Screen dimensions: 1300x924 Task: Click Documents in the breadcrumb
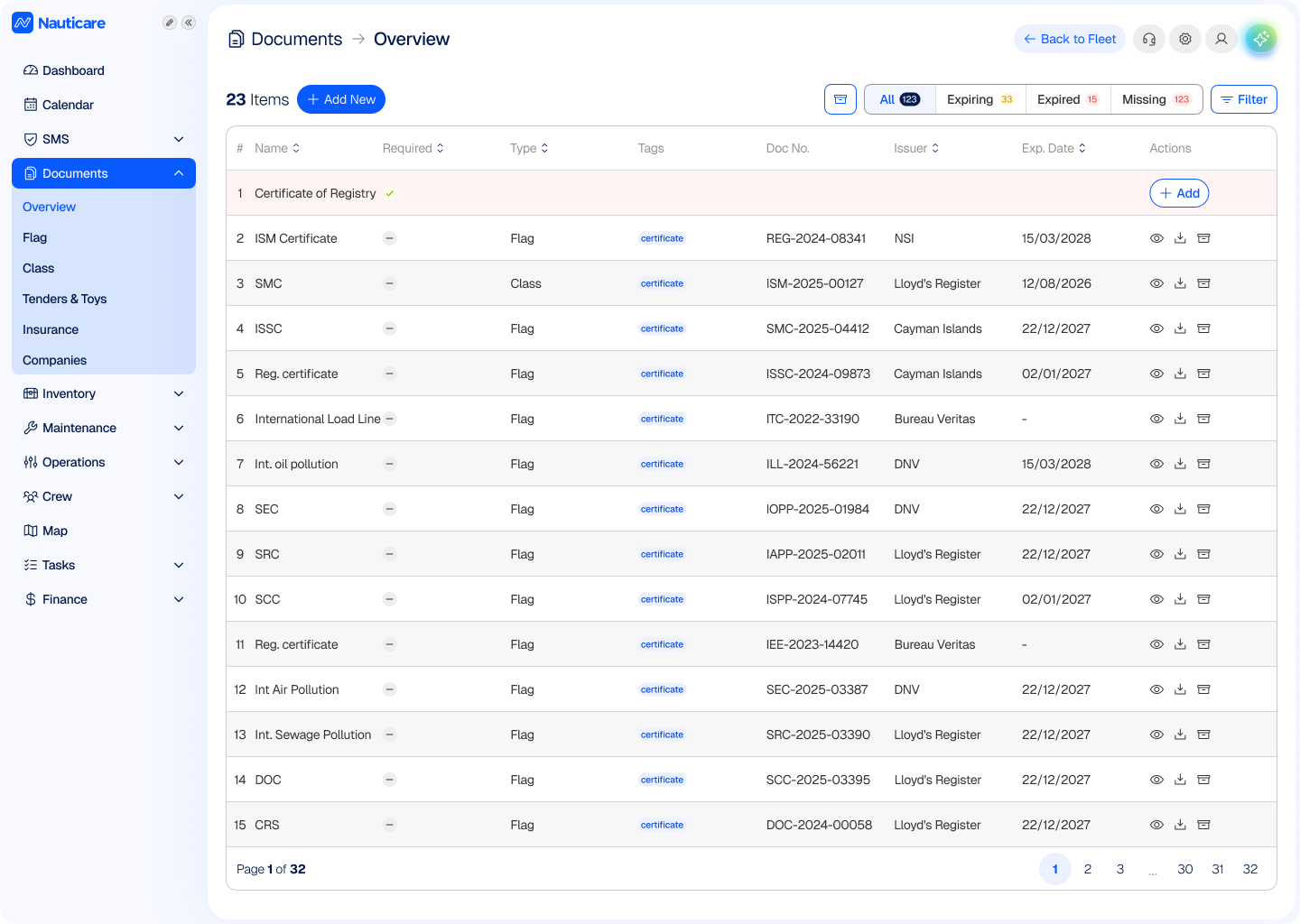click(x=296, y=39)
